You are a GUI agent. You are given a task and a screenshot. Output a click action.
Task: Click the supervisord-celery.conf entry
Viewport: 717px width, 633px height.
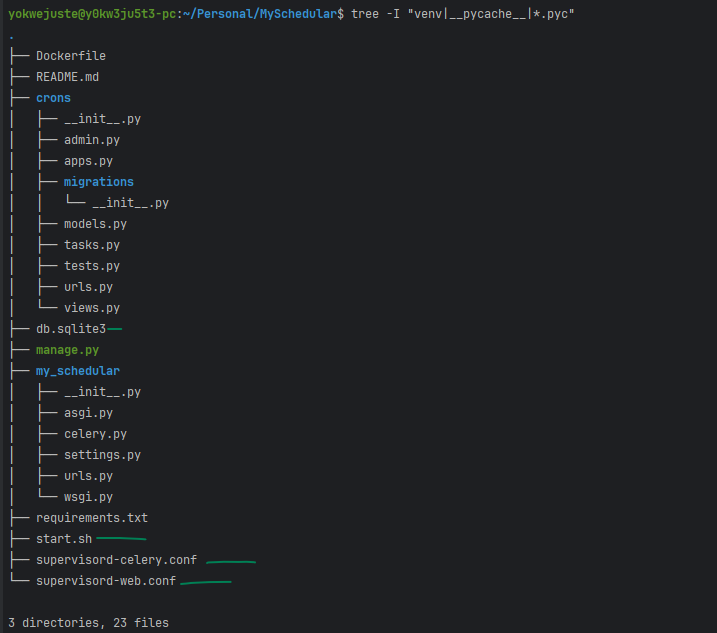(x=117, y=560)
